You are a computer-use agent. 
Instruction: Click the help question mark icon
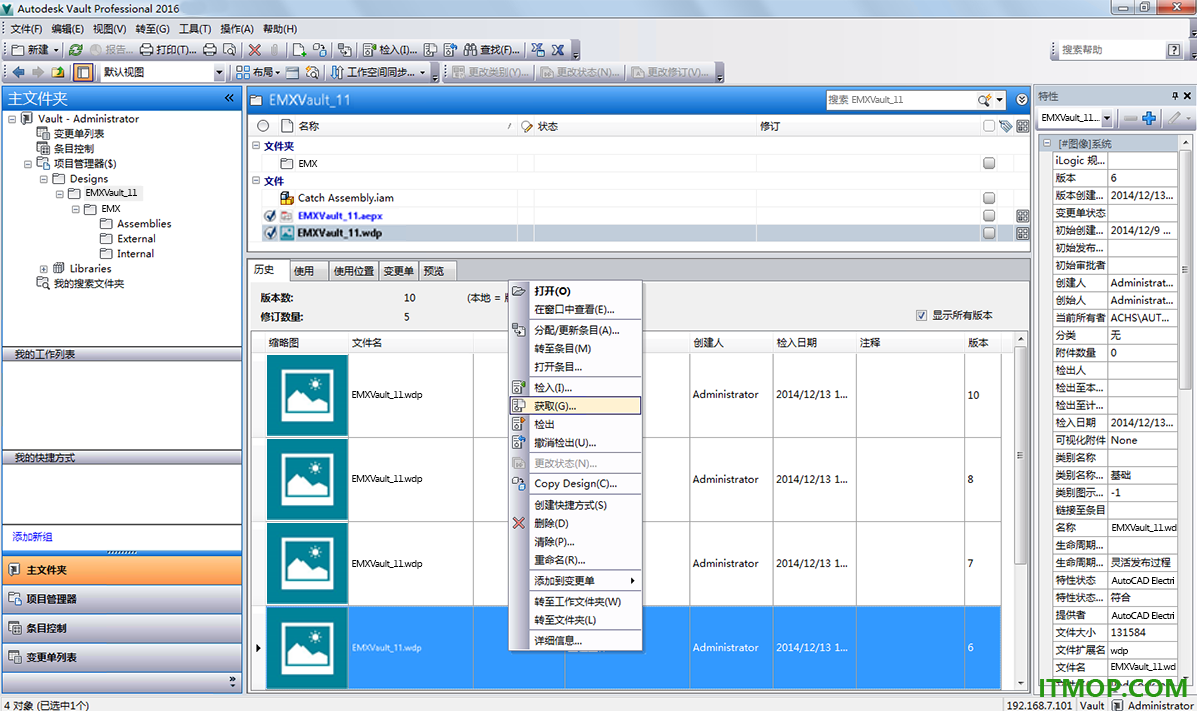coord(1174,50)
